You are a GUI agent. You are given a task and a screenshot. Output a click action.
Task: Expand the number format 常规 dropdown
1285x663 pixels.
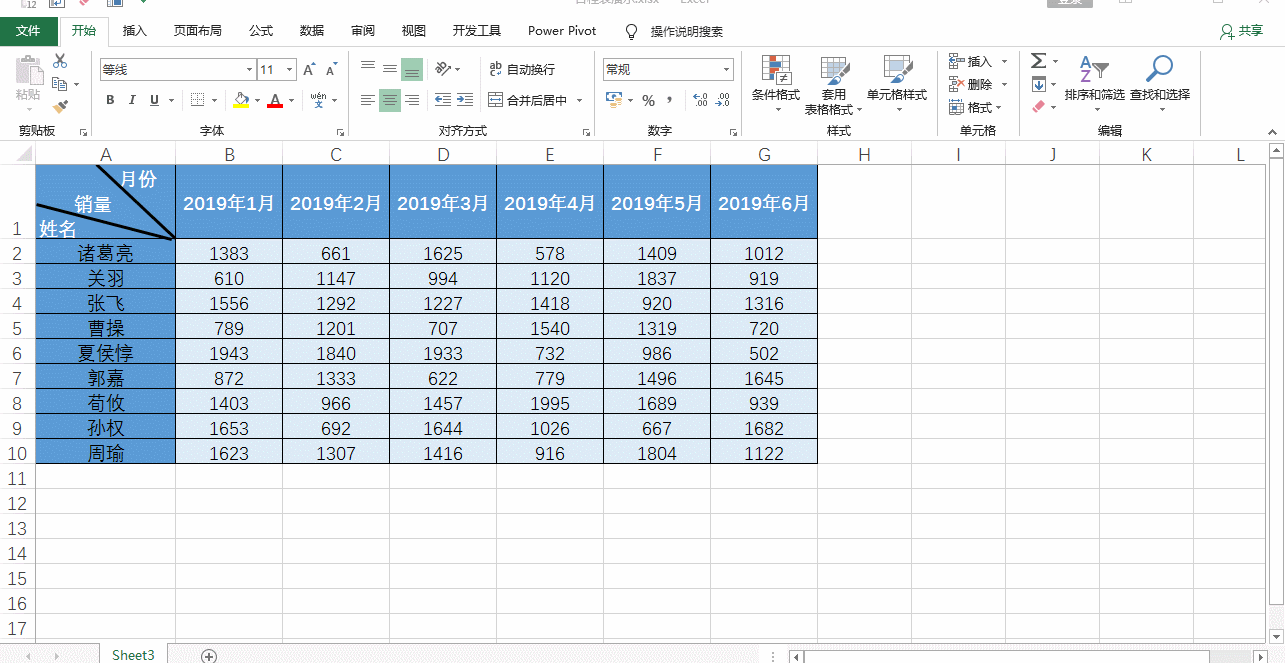(x=727, y=70)
